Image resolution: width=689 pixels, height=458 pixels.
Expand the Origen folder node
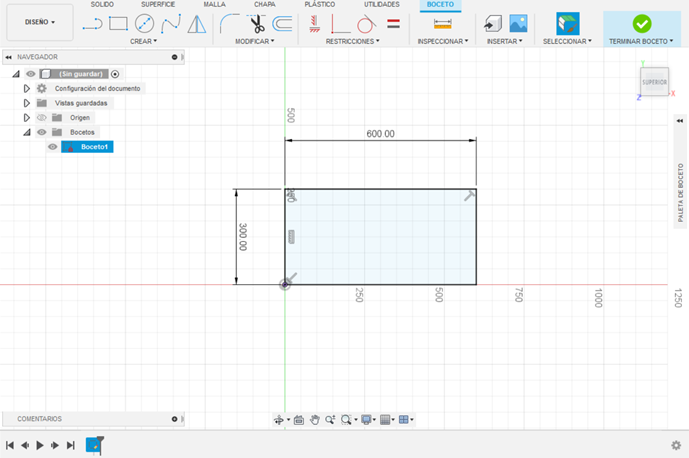point(26,117)
